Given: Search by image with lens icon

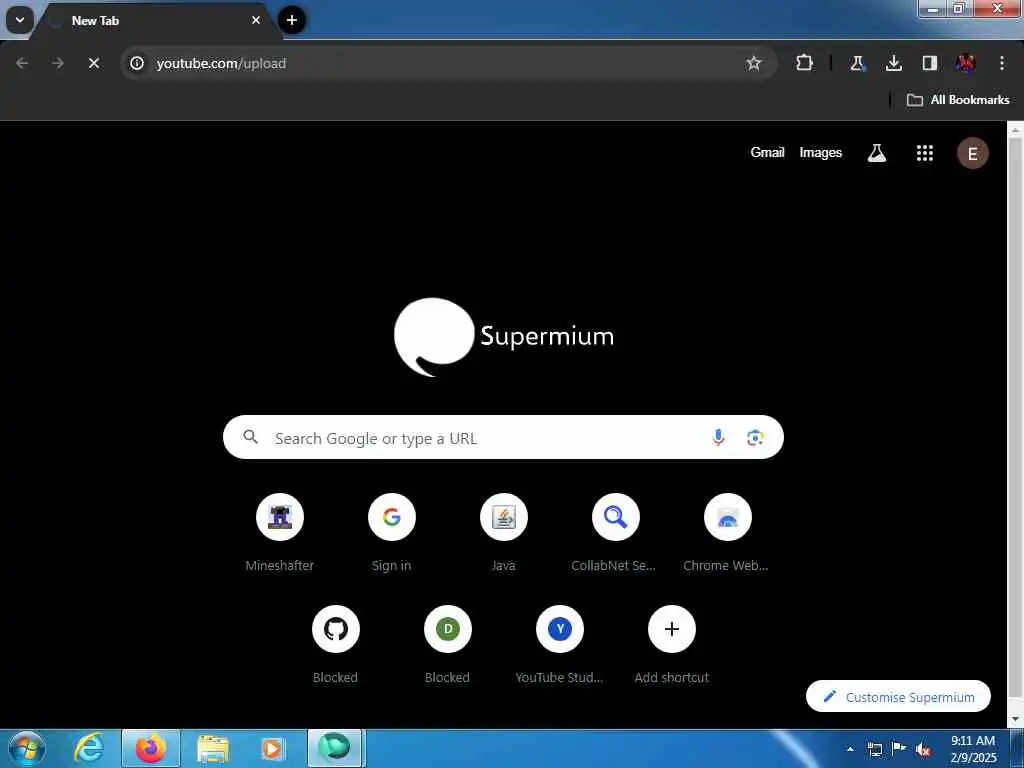Looking at the screenshot, I should pyautogui.click(x=755, y=438).
